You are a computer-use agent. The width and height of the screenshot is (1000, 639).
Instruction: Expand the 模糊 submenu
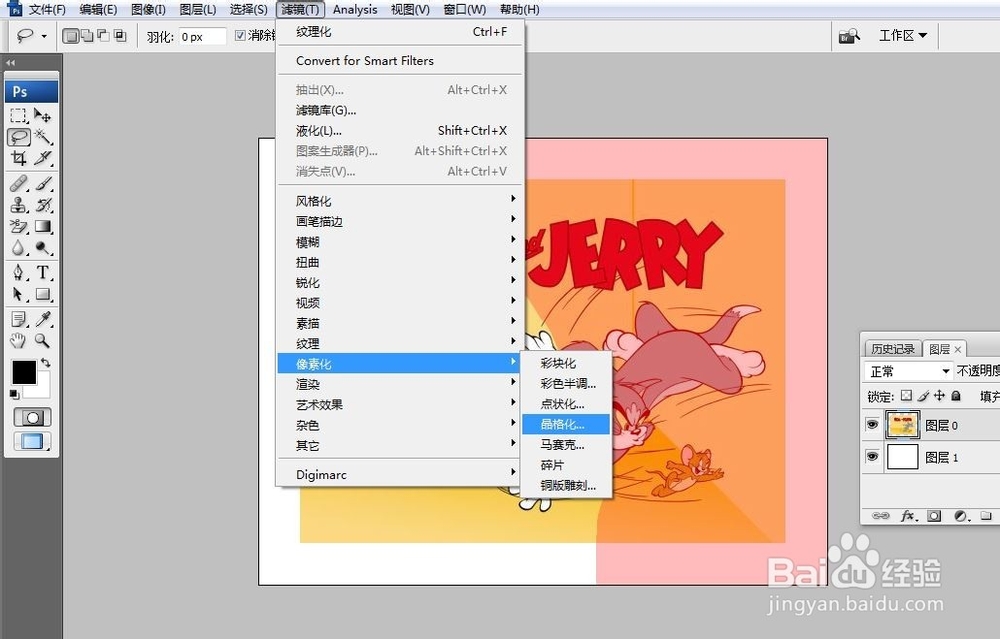click(400, 242)
